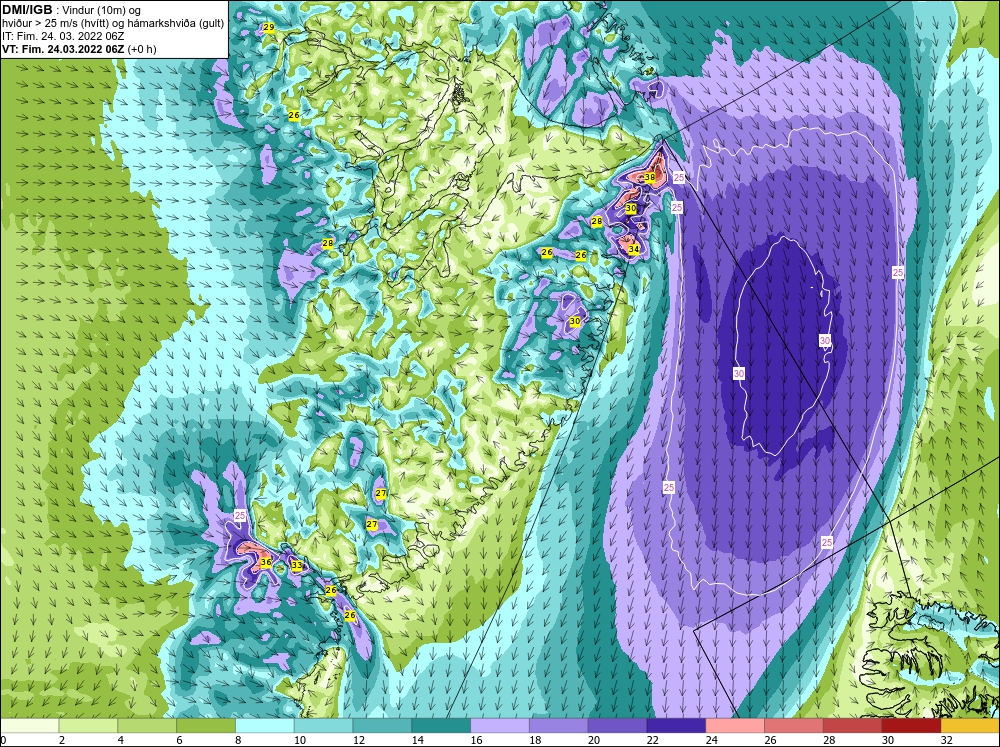Select the 22–24 m/s dark indigo legend swatch
Image resolution: width=1000 pixels, height=747 pixels.
pyautogui.click(x=676, y=725)
